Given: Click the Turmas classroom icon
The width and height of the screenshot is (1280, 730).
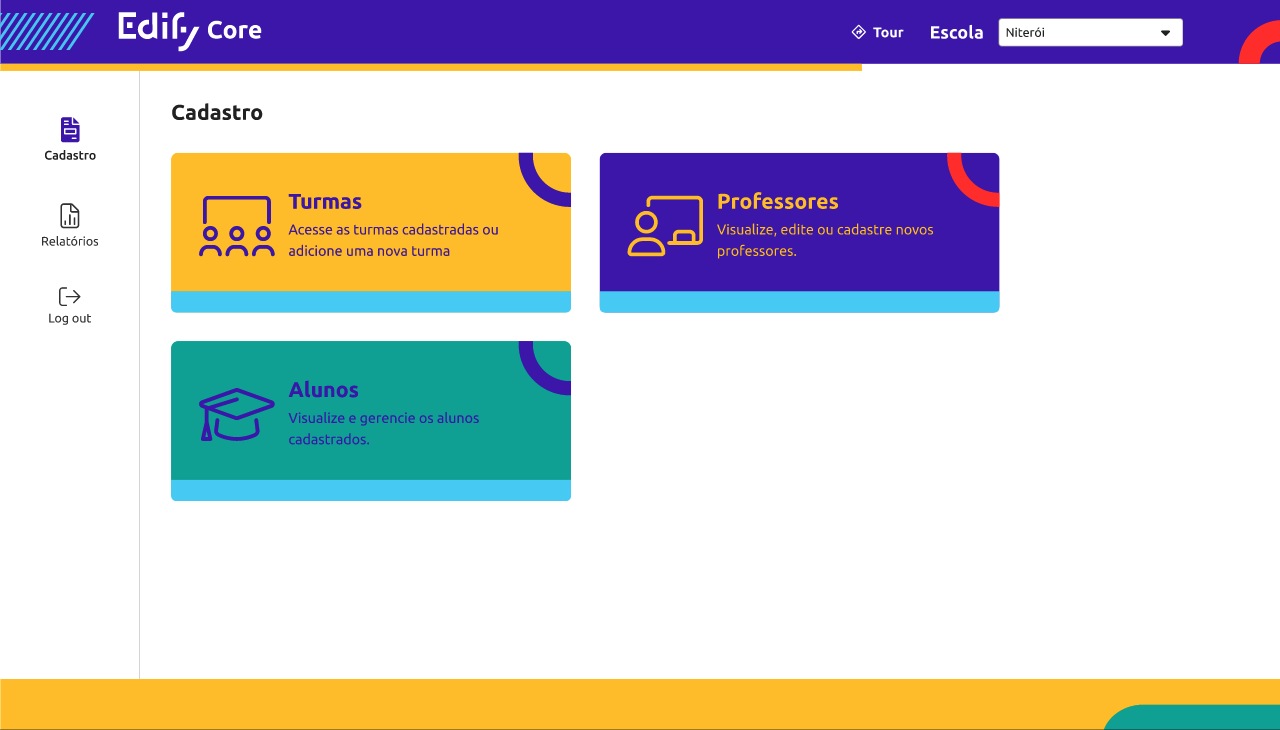Looking at the screenshot, I should click(x=237, y=226).
